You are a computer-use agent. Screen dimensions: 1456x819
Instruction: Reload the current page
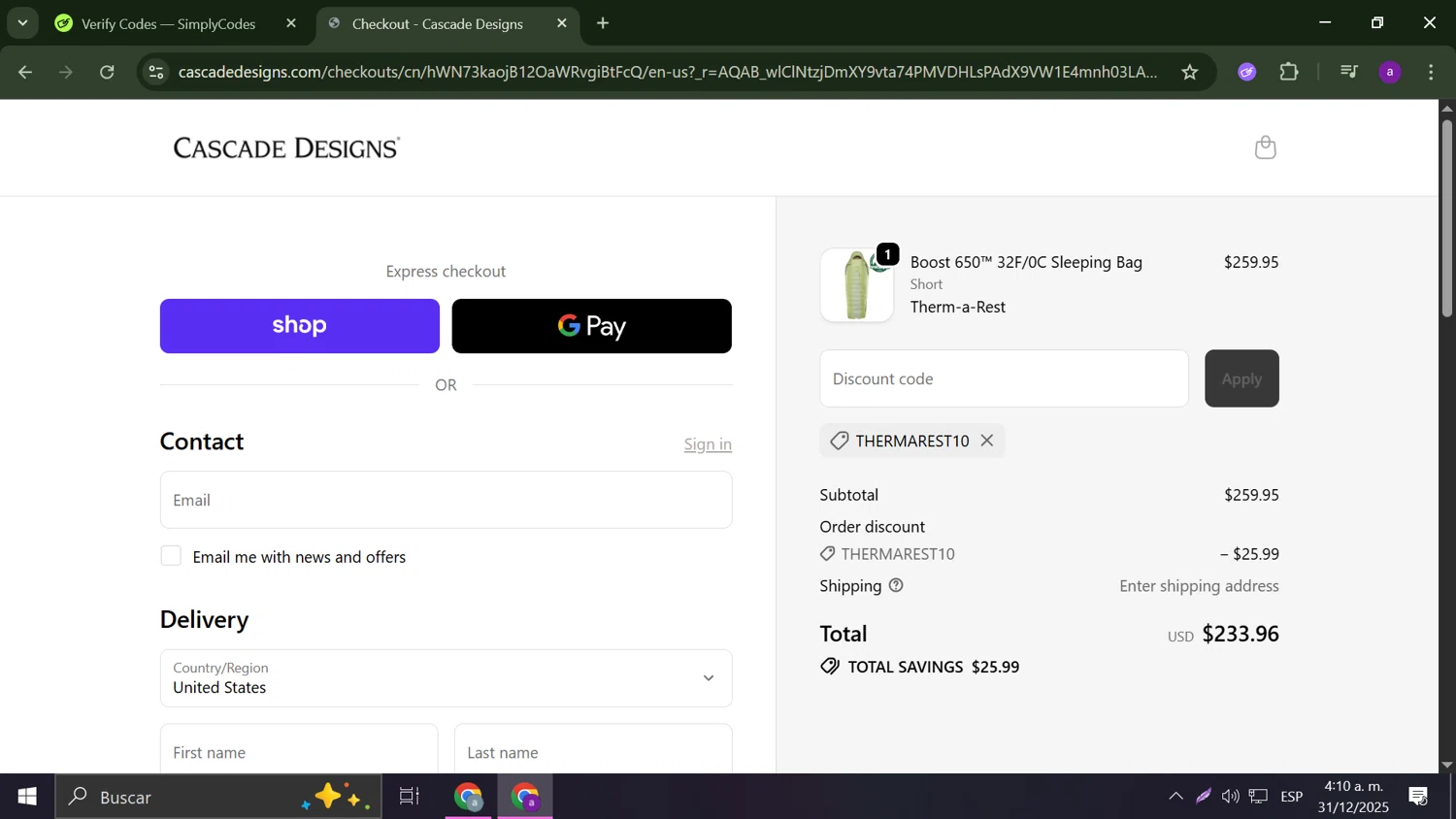pos(108,72)
